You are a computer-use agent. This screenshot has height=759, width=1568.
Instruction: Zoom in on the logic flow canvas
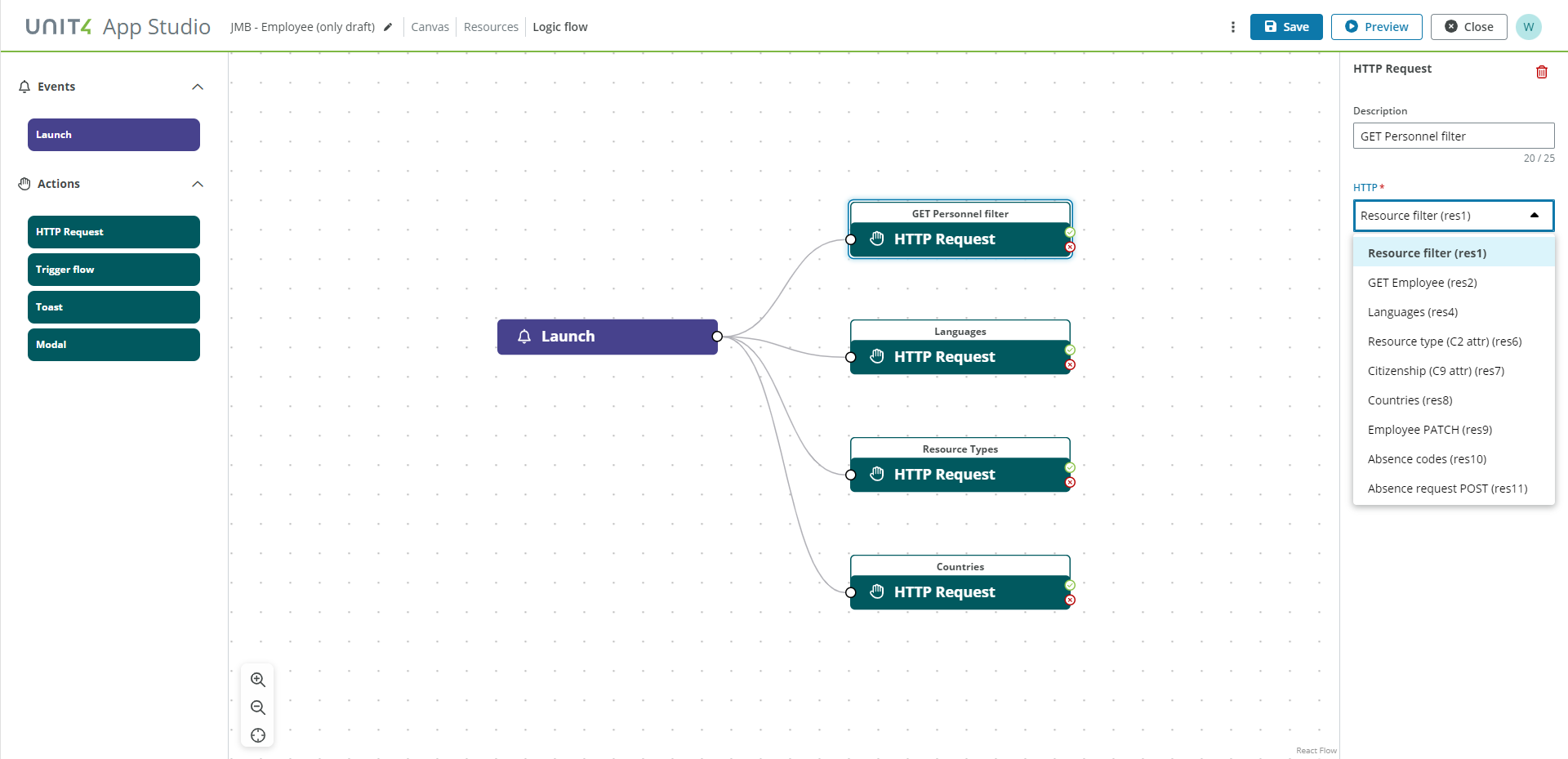click(258, 680)
